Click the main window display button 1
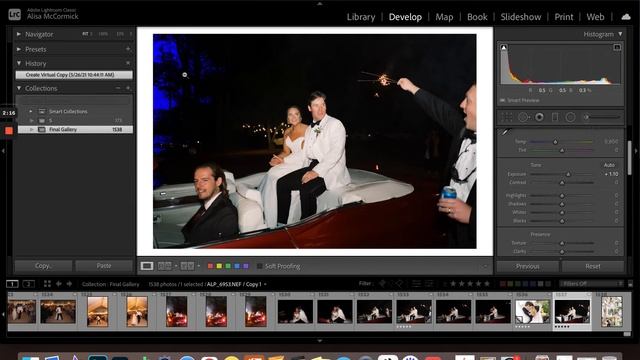 tap(12, 284)
